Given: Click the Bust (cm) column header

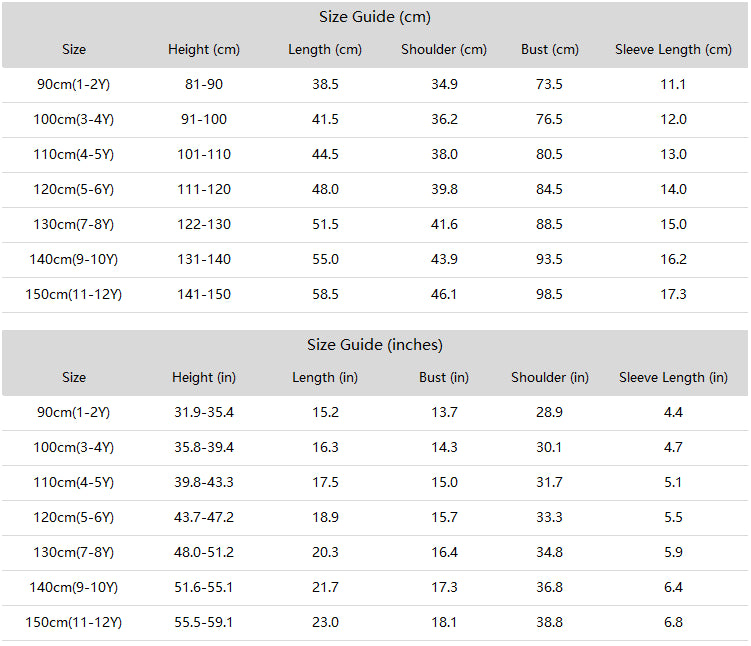Looking at the screenshot, I should click(550, 49).
